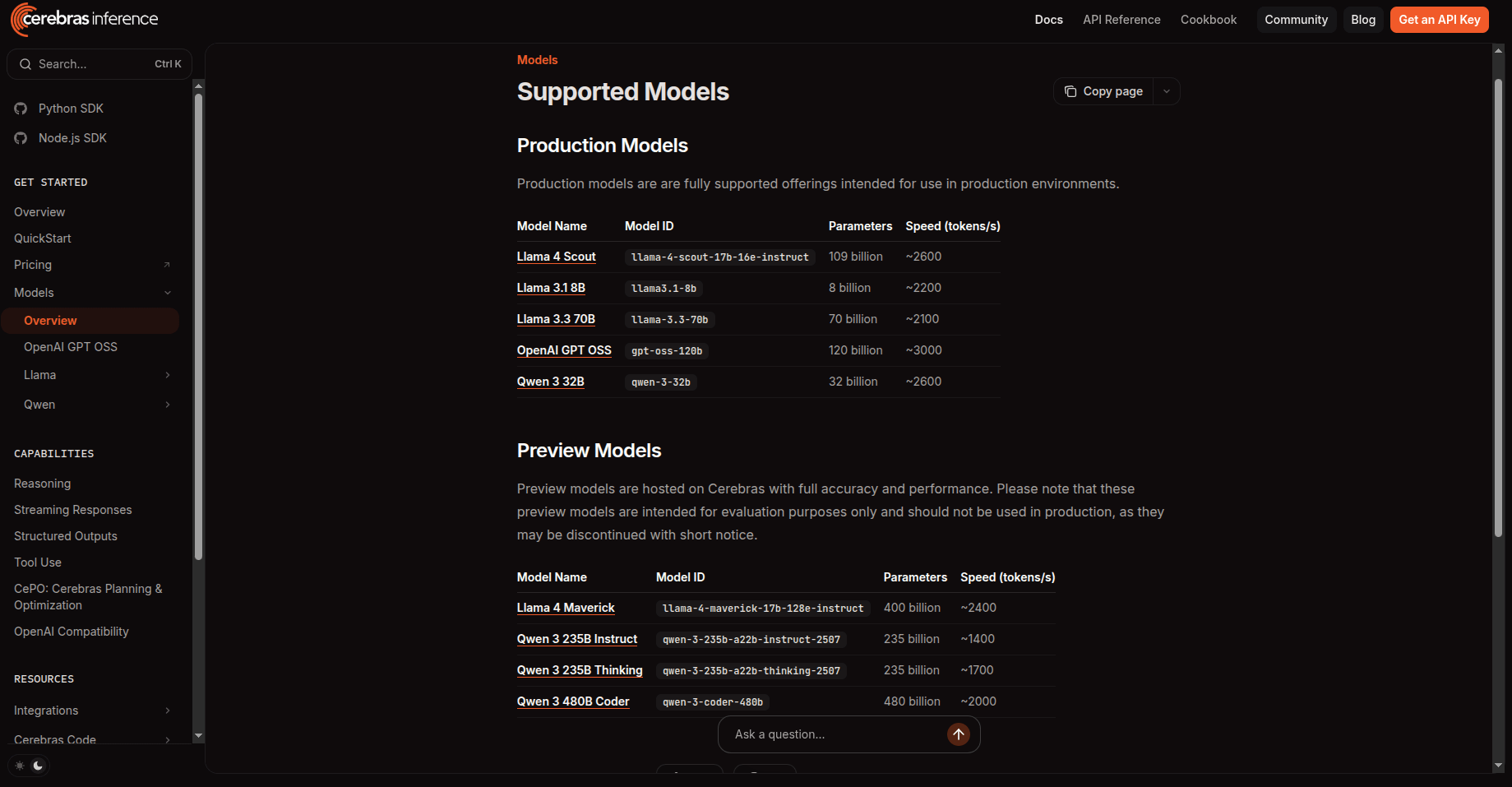Viewport: 1512px width, 787px height.
Task: Open Pricing in sidebar
Action: click(x=33, y=265)
